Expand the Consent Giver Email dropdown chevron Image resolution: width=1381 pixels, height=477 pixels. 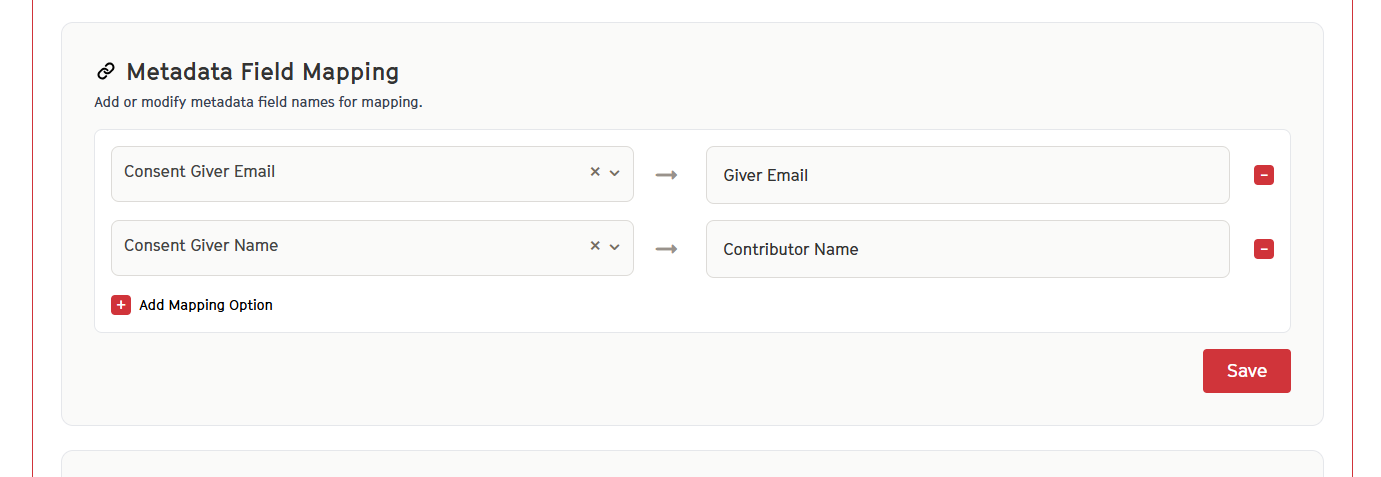pyautogui.click(x=615, y=172)
